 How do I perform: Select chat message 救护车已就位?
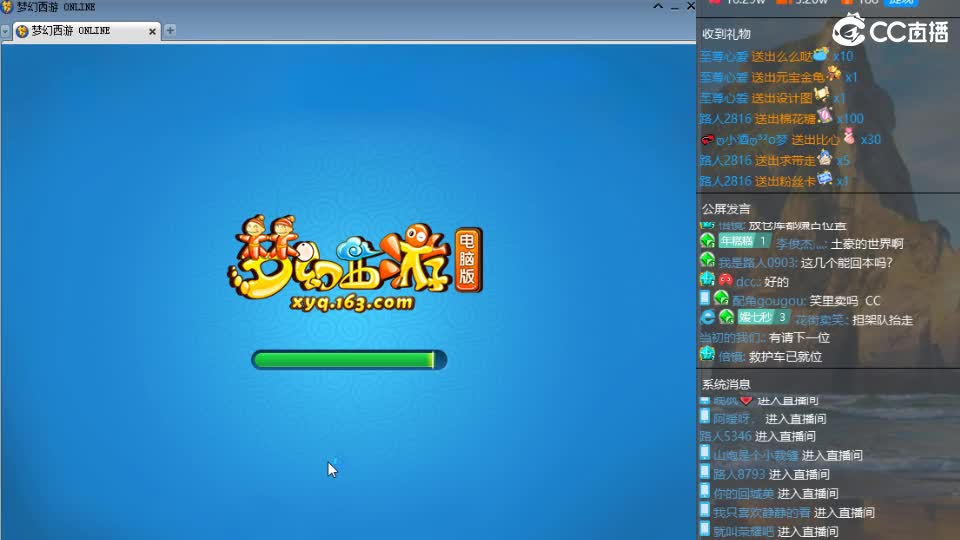[x=786, y=356]
